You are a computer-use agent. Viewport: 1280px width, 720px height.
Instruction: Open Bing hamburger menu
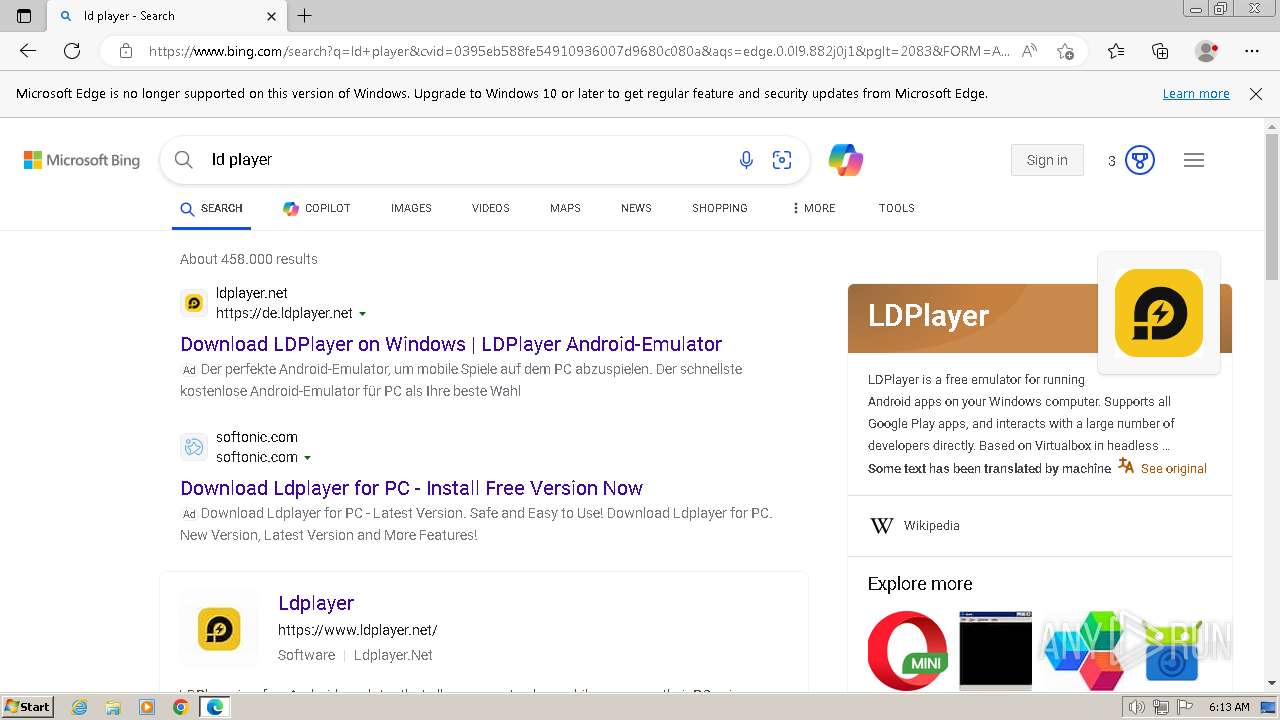click(1194, 160)
